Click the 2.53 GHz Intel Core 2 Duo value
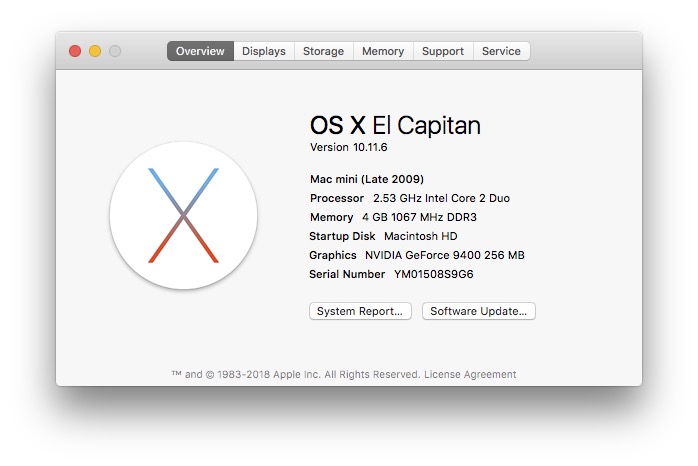 [x=441, y=198]
